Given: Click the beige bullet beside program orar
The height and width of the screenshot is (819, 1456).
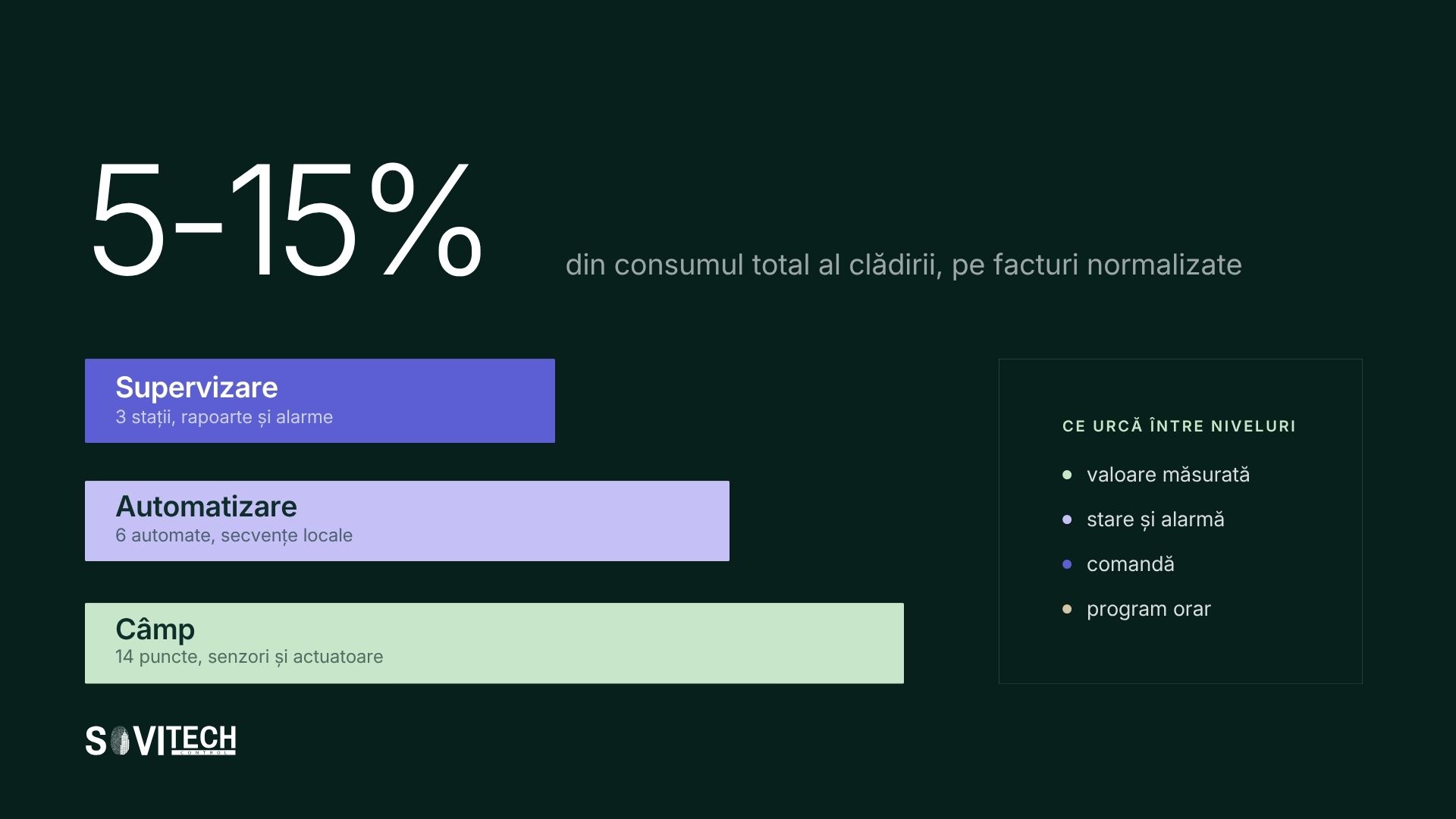Looking at the screenshot, I should [x=1067, y=609].
